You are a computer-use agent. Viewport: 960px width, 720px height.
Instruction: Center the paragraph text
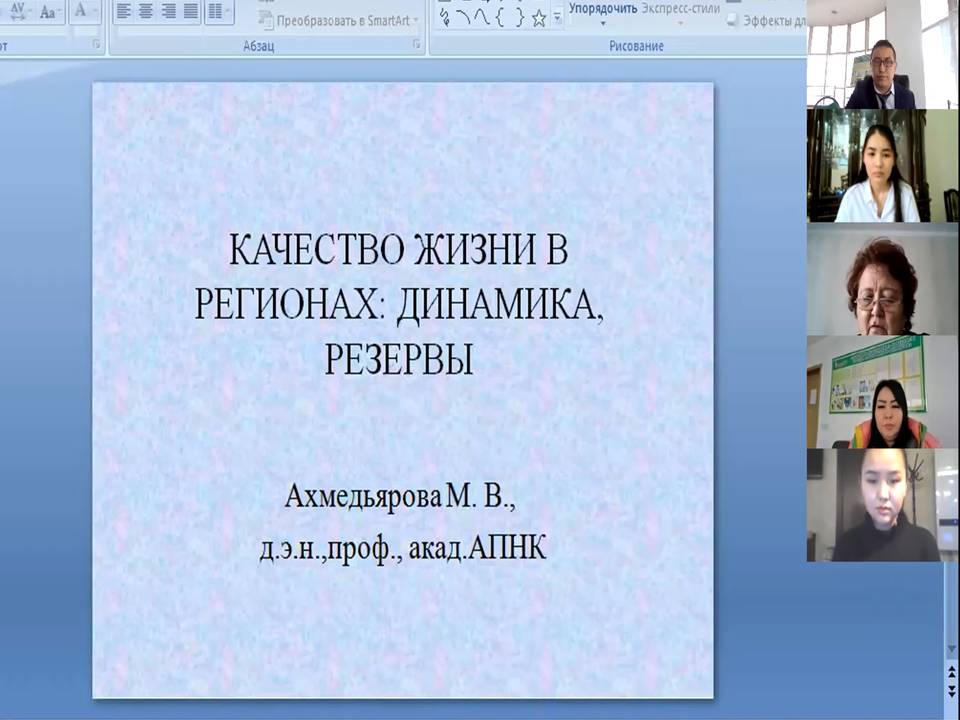coord(146,12)
